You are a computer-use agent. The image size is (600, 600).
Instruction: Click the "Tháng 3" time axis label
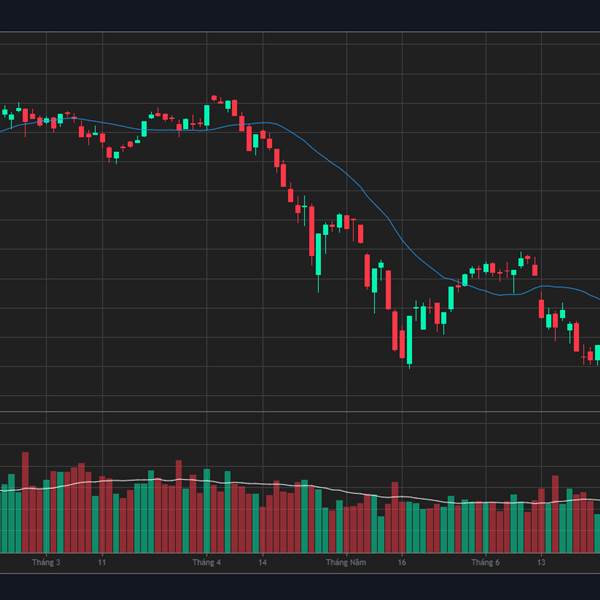pos(46,562)
